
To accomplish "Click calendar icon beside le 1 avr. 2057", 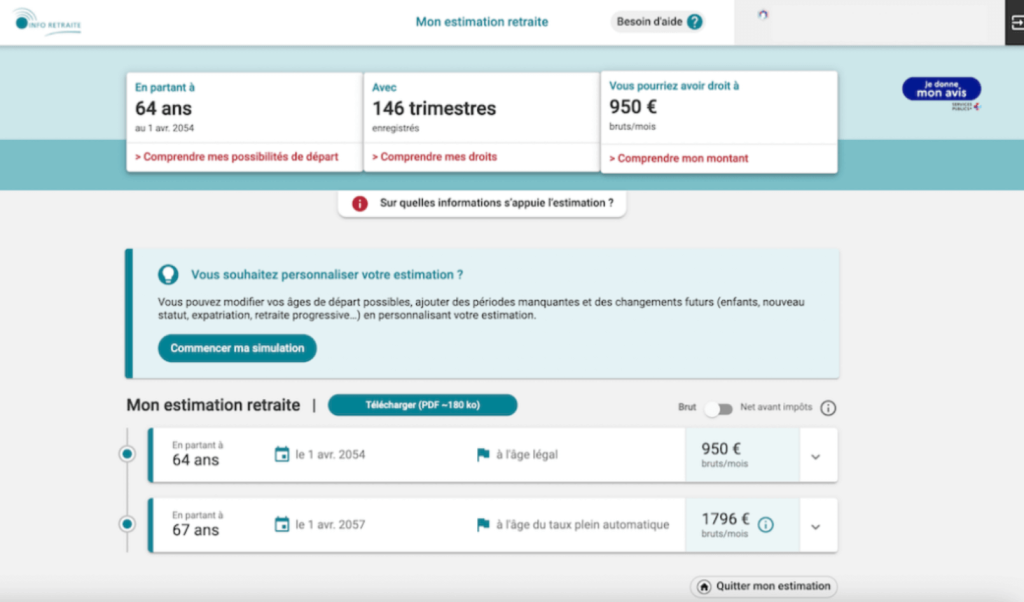I will point(281,524).
